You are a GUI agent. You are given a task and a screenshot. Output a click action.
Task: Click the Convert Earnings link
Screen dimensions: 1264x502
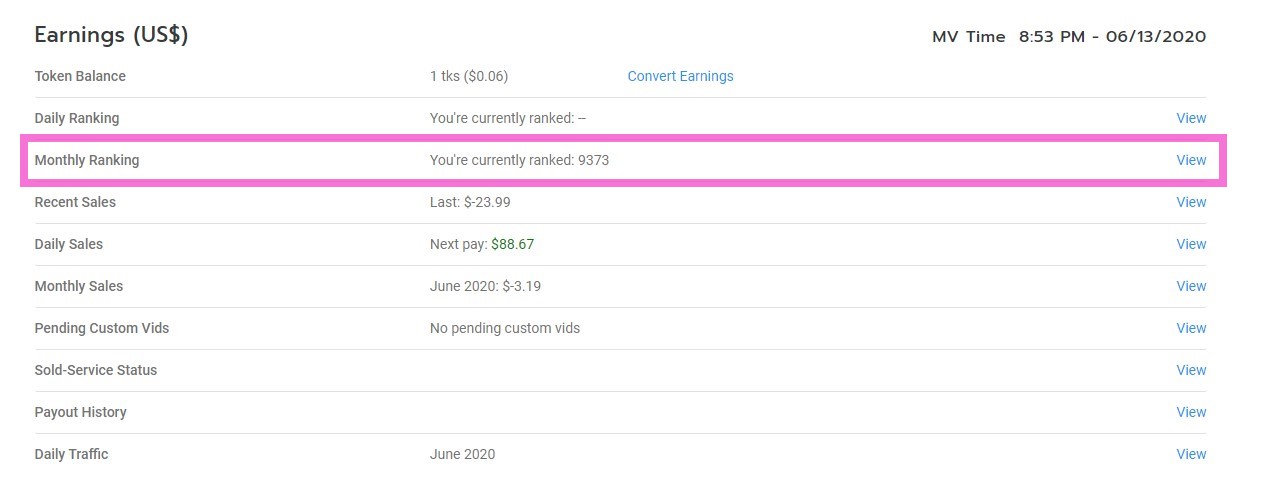pyautogui.click(x=680, y=76)
